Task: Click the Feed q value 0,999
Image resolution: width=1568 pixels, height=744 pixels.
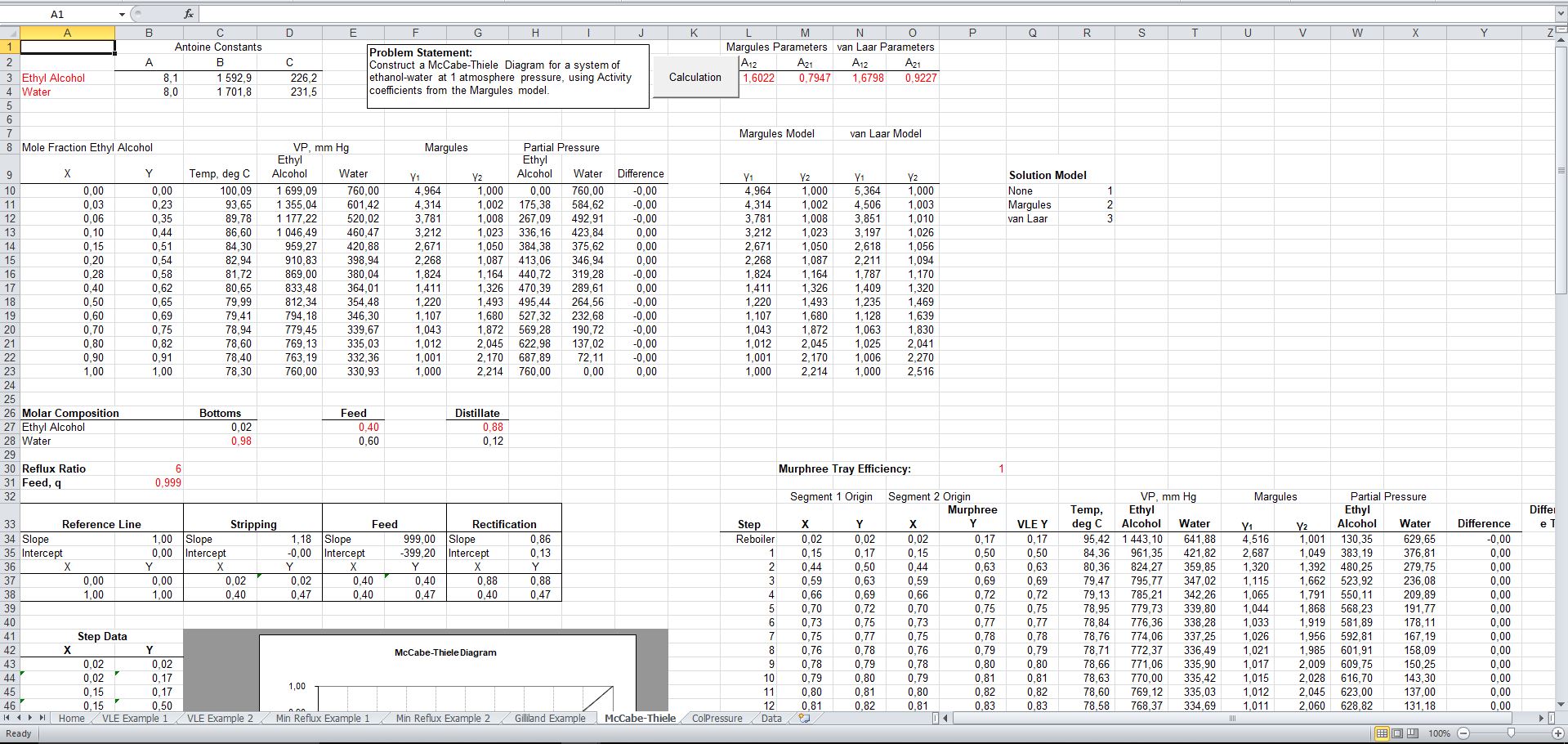Action: point(168,482)
